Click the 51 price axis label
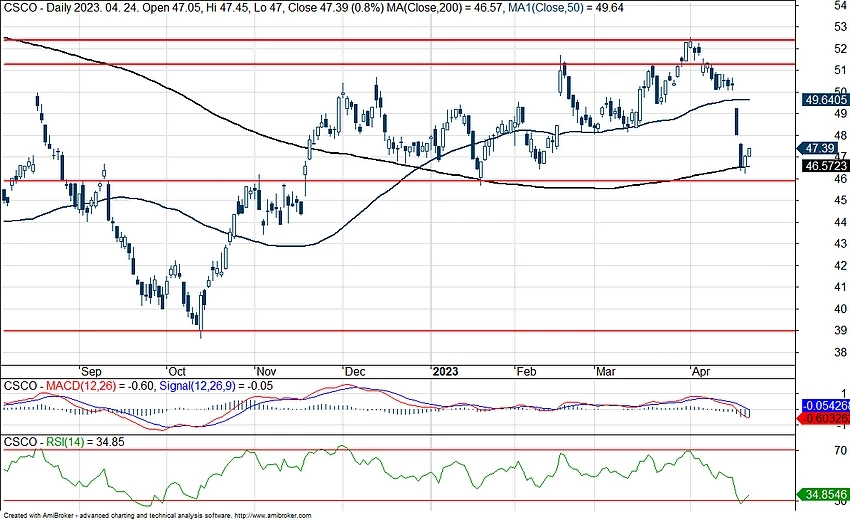Viewport: 850px width, 520px height. pyautogui.click(x=840, y=70)
